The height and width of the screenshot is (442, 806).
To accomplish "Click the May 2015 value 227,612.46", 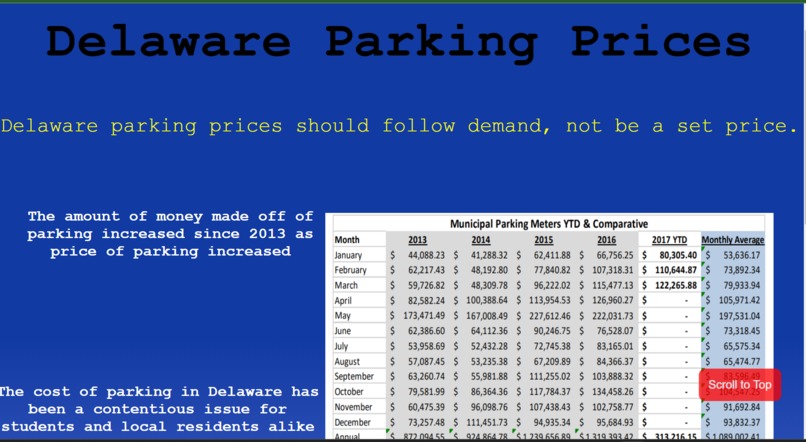I will pyautogui.click(x=550, y=316).
